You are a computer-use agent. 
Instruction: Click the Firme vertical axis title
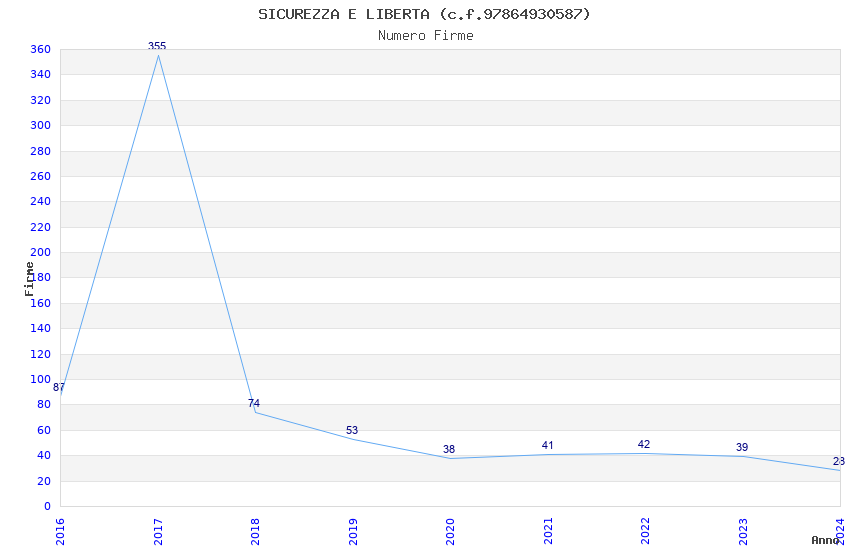(x=29, y=279)
